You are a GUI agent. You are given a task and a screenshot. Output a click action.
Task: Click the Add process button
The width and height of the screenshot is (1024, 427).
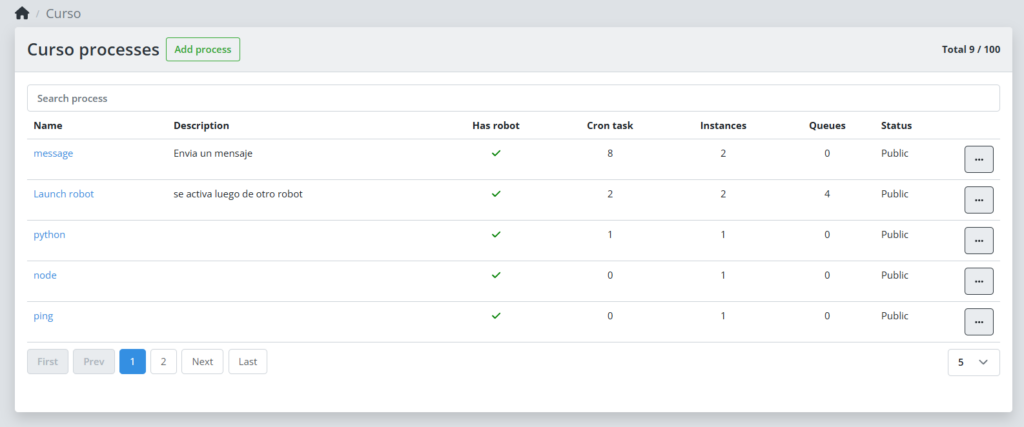tap(203, 50)
